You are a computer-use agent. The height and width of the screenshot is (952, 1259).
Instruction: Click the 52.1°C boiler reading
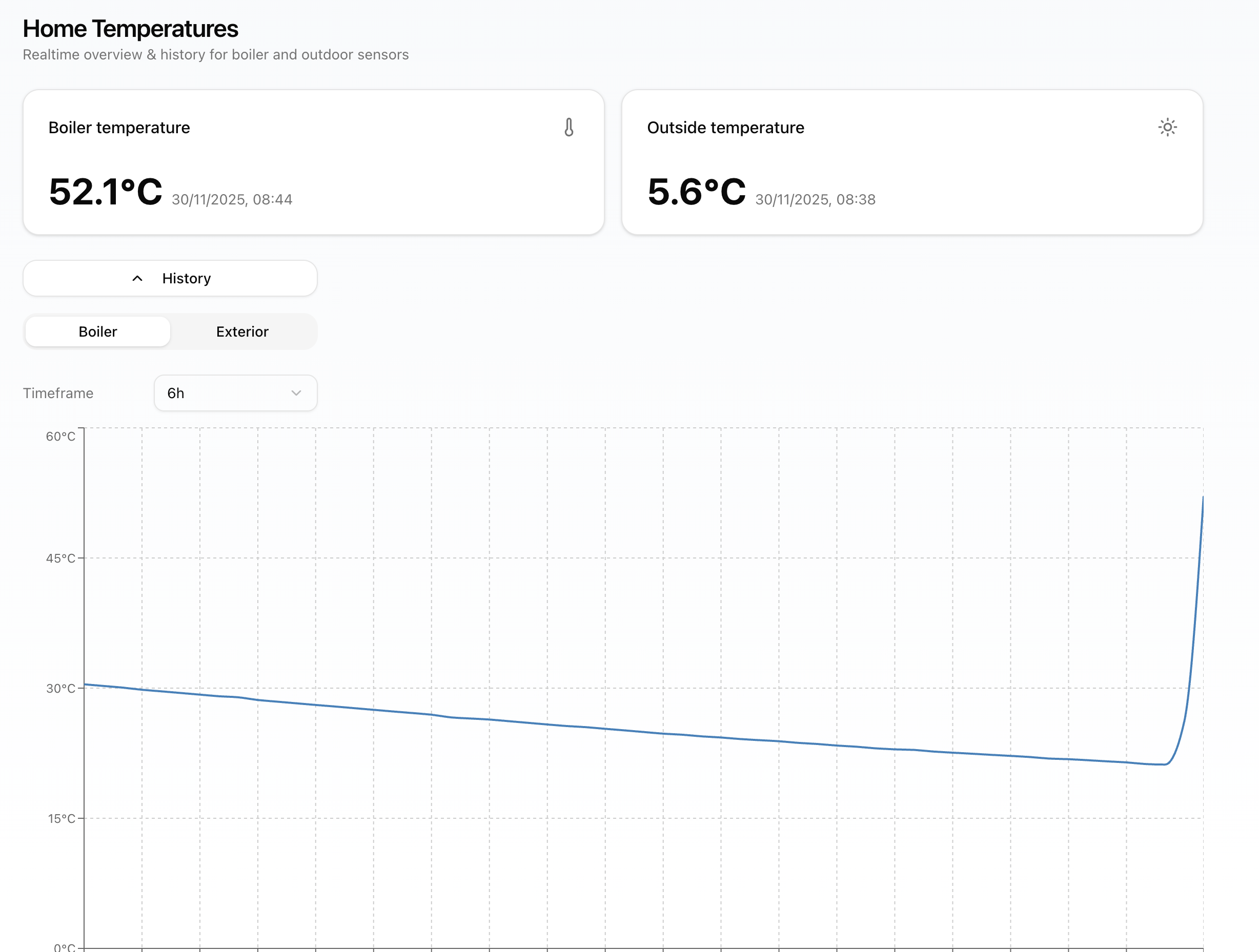pos(105,192)
